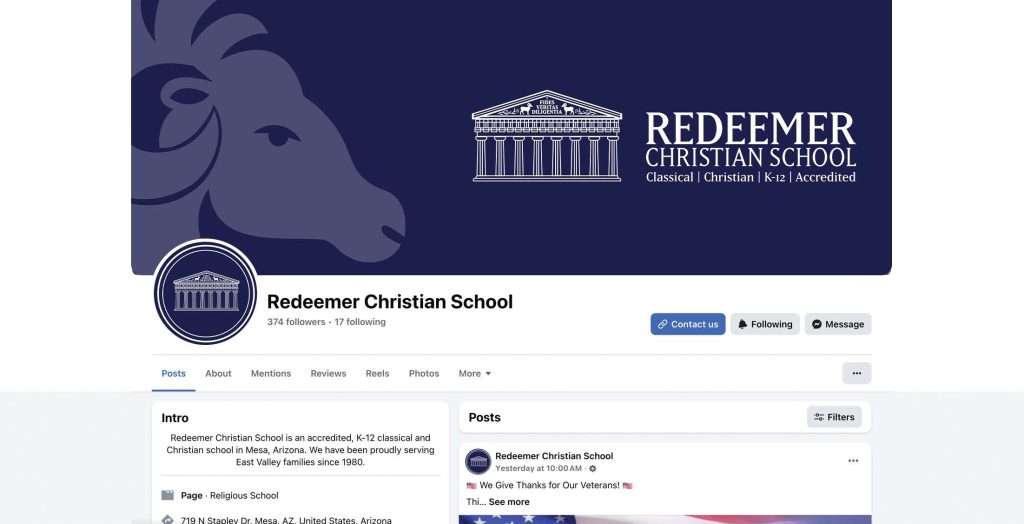Viewport: 1024px width, 524px height.
Task: Open the Filters for posts
Action: 834,417
